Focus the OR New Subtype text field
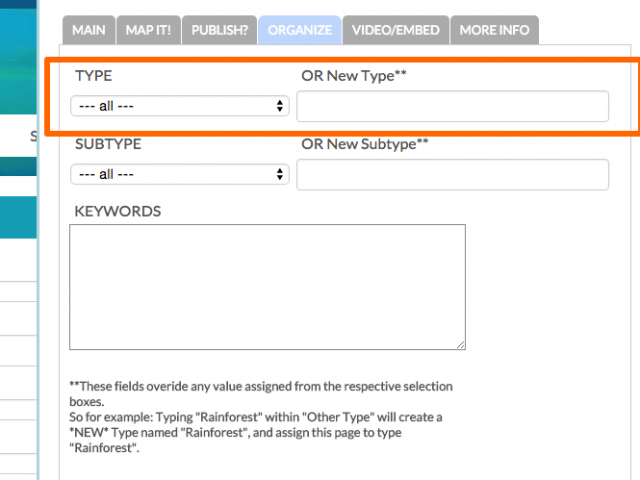This screenshot has height=480, width=640. (x=453, y=175)
